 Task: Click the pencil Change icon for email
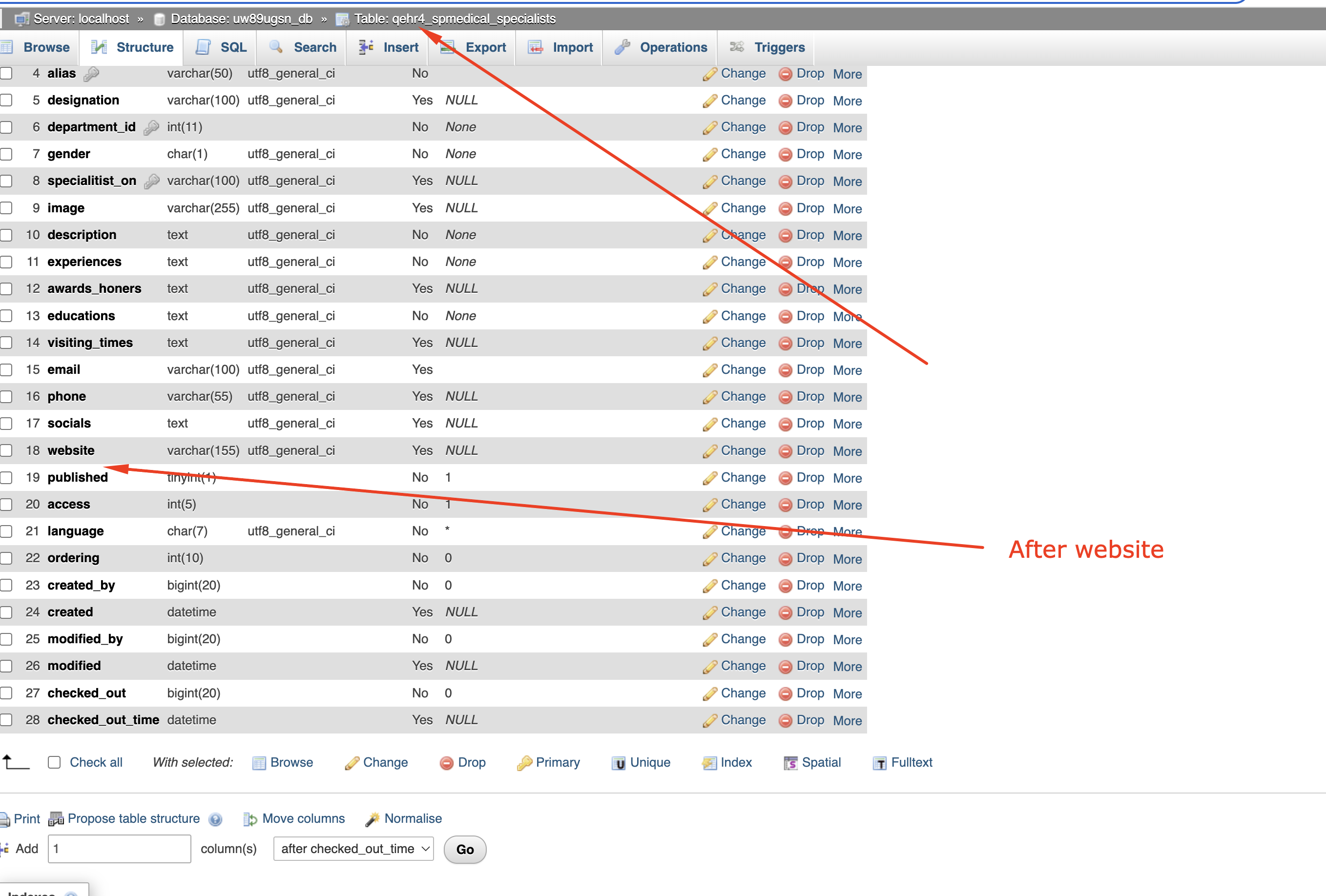710,370
